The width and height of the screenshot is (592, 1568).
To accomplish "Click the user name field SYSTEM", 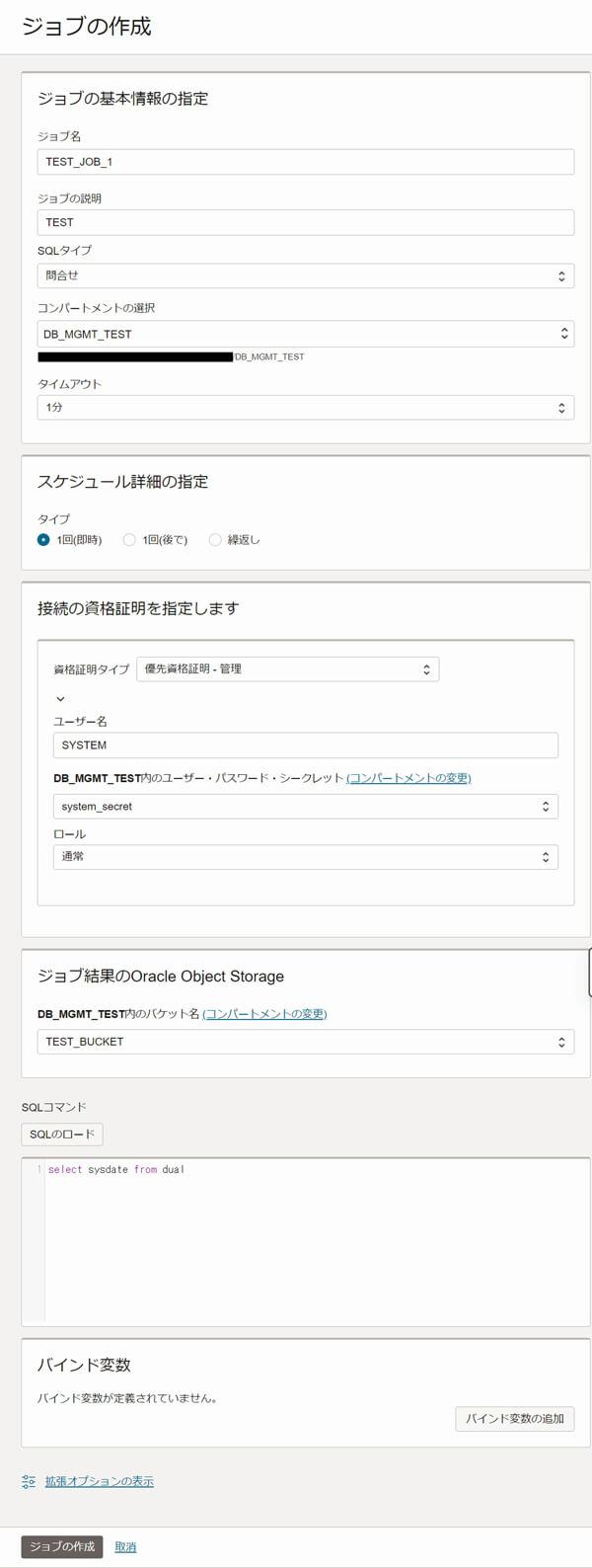I will pyautogui.click(x=306, y=745).
